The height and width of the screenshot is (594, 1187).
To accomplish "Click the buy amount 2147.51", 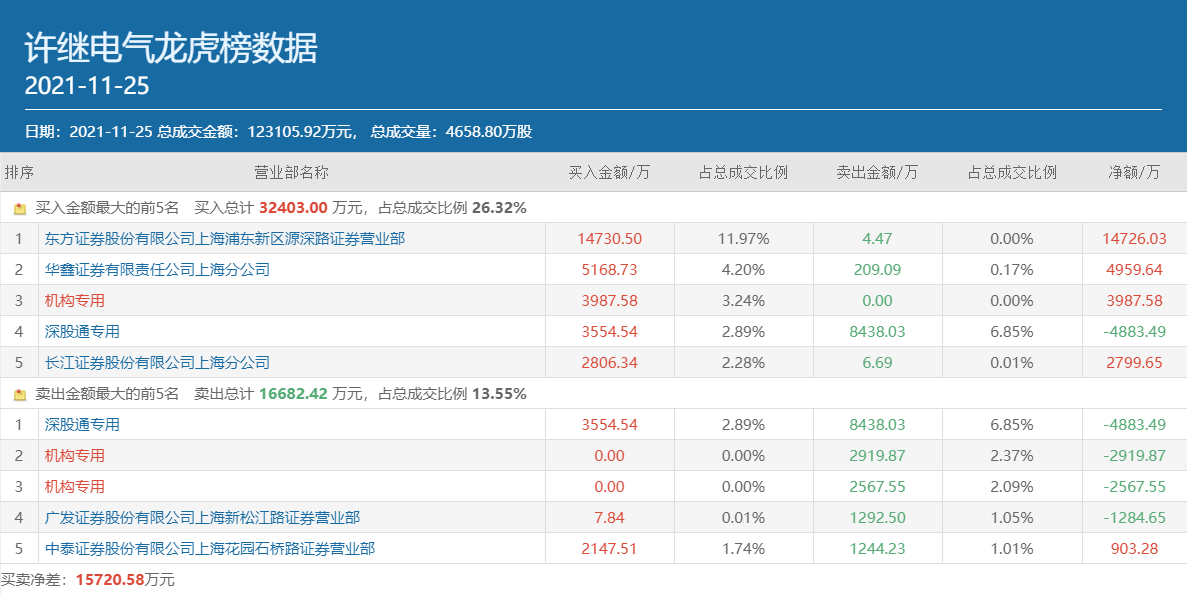I will point(609,549).
